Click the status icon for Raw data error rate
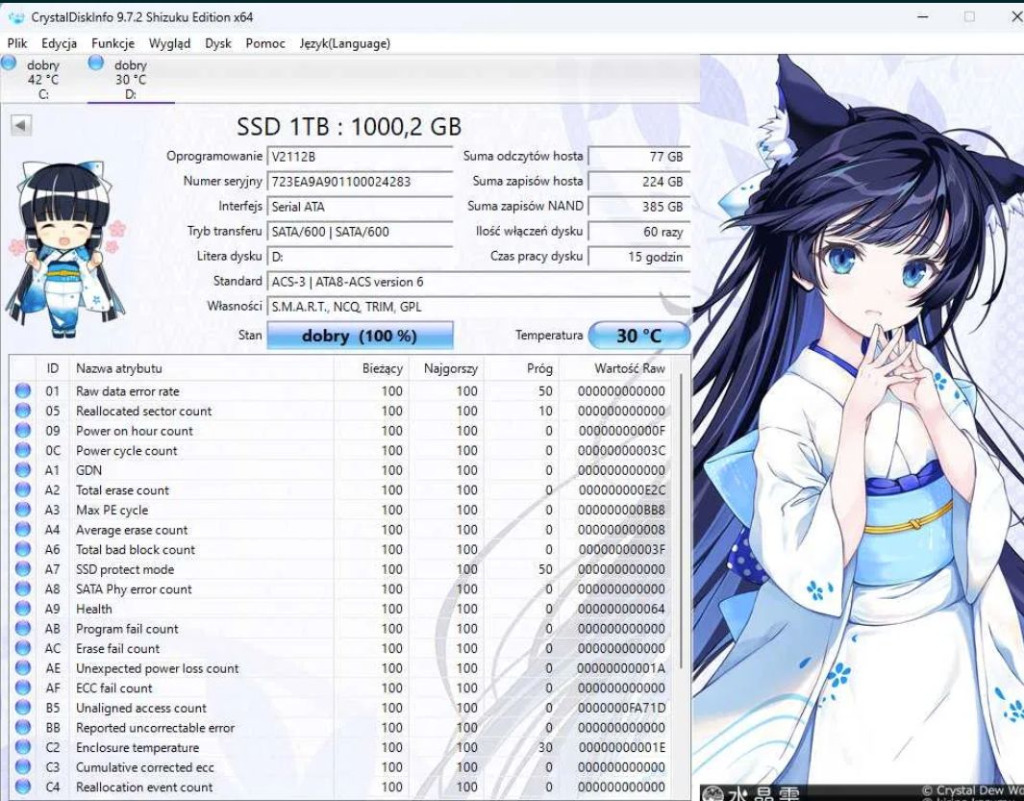 tap(23, 390)
